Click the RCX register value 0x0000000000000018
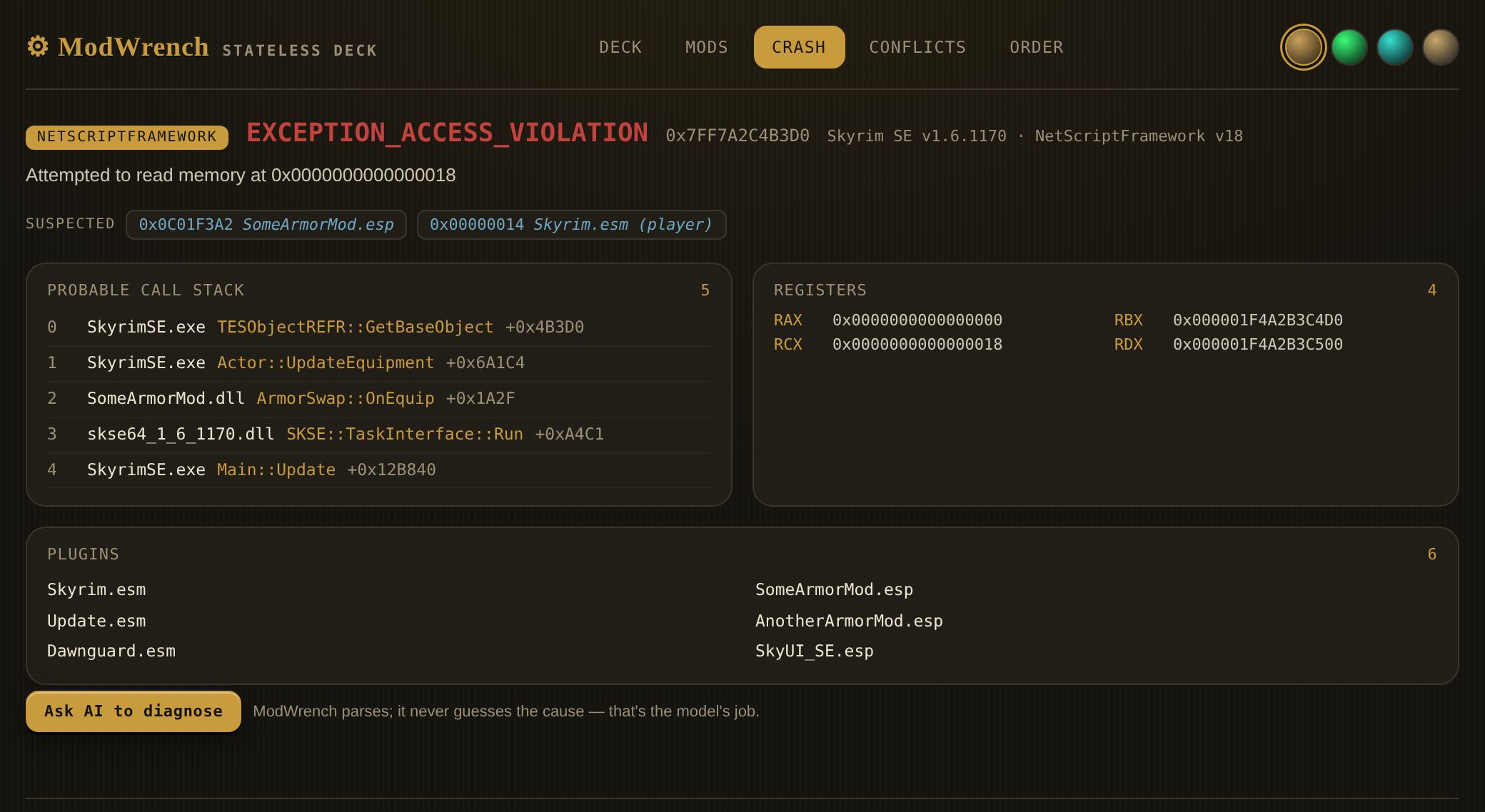This screenshot has width=1485, height=812. [x=917, y=344]
